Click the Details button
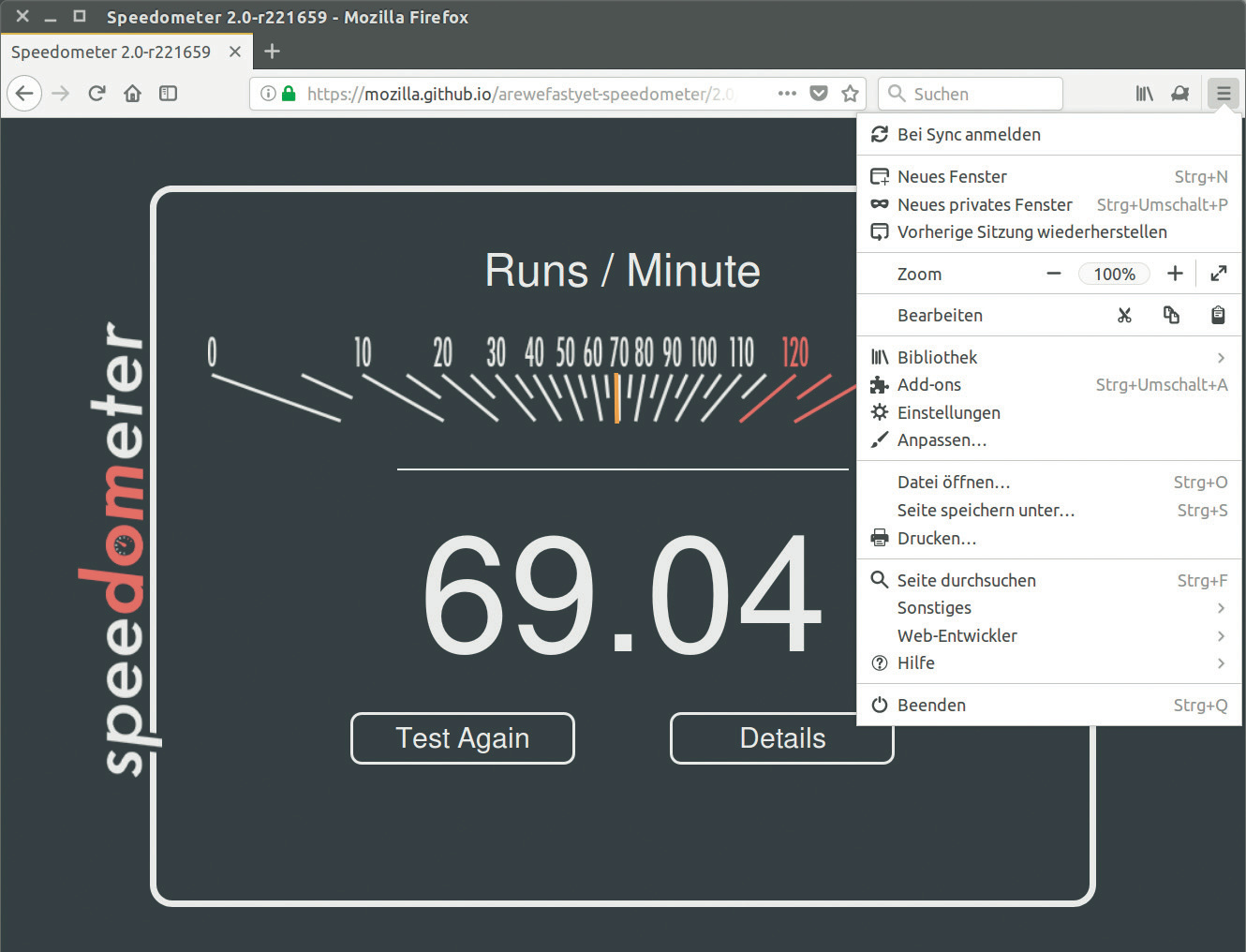The height and width of the screenshot is (952, 1246). coord(781,738)
